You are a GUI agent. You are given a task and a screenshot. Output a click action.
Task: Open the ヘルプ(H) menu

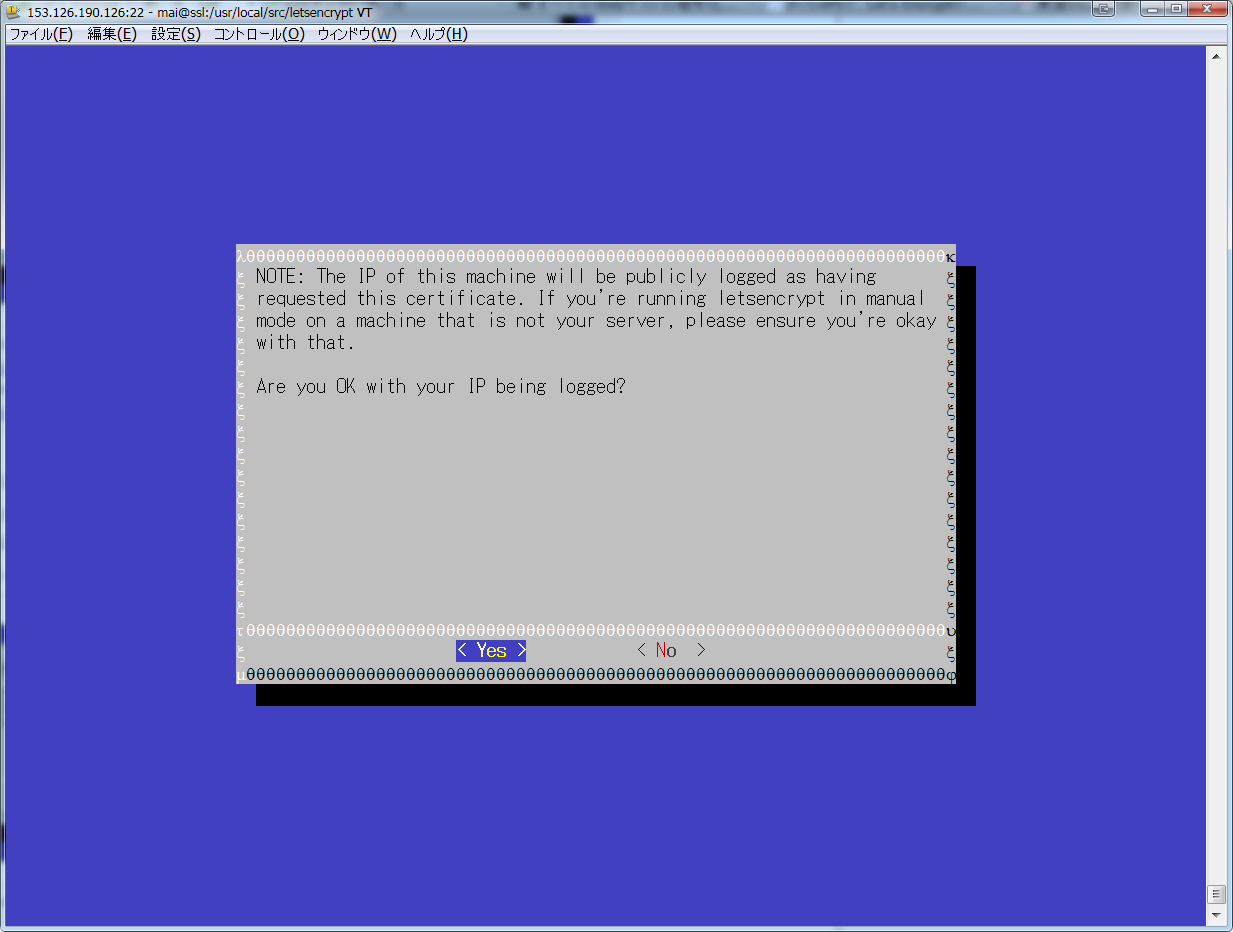pyautogui.click(x=438, y=34)
